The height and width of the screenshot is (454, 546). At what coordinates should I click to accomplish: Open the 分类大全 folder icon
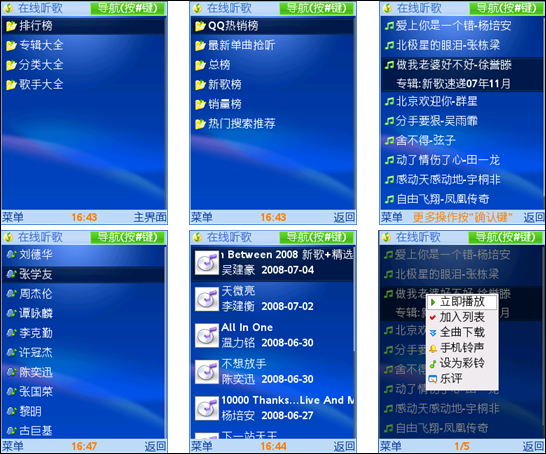coord(11,65)
